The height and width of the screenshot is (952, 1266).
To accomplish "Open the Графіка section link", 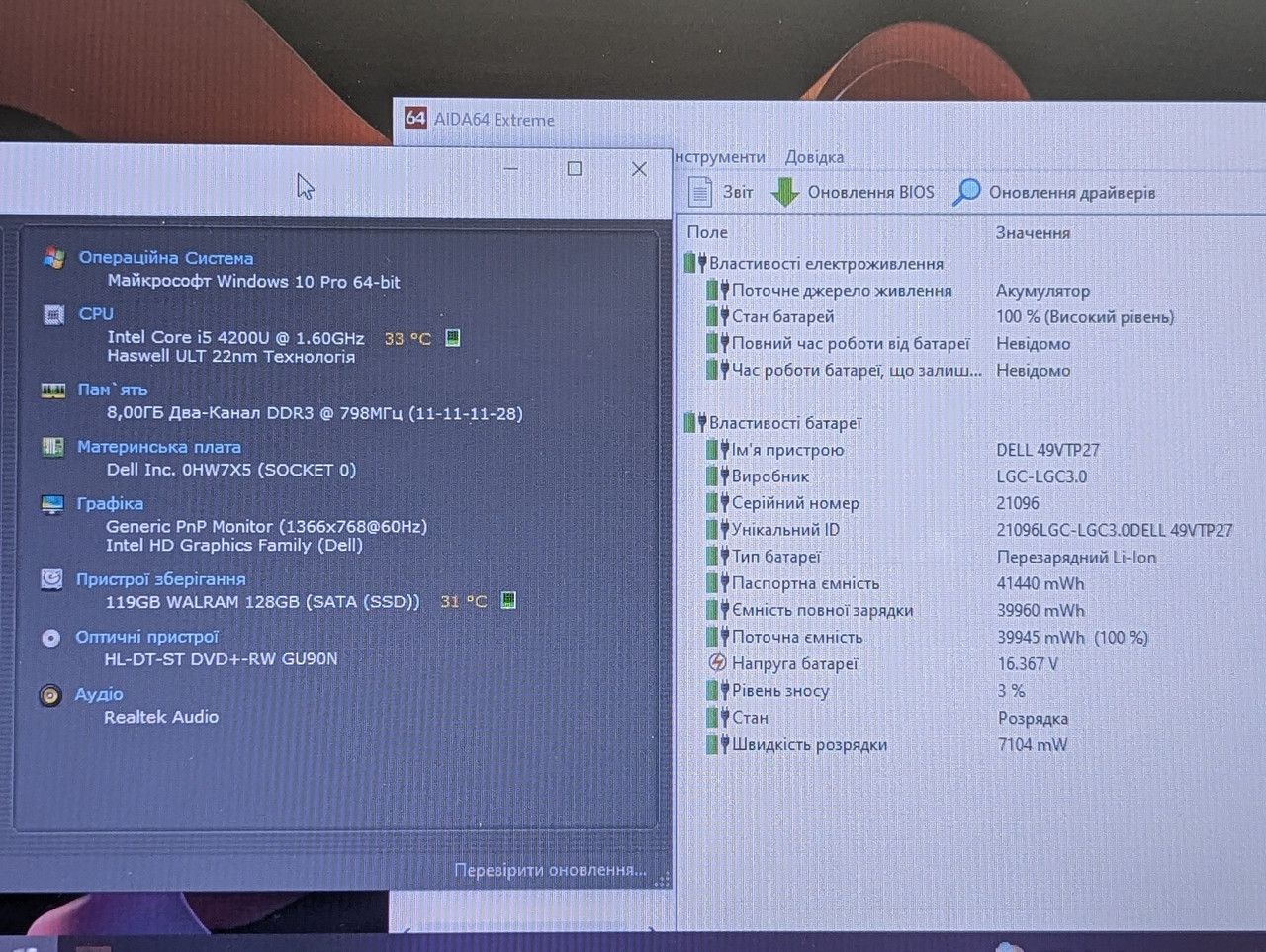I will click(110, 503).
